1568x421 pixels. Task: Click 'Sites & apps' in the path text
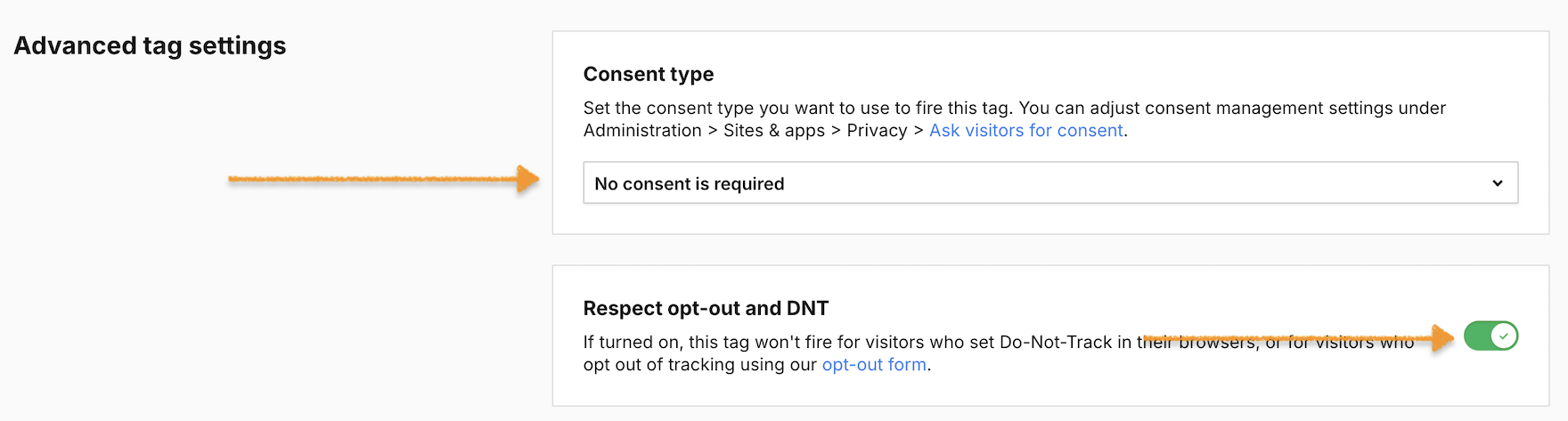[774, 131]
